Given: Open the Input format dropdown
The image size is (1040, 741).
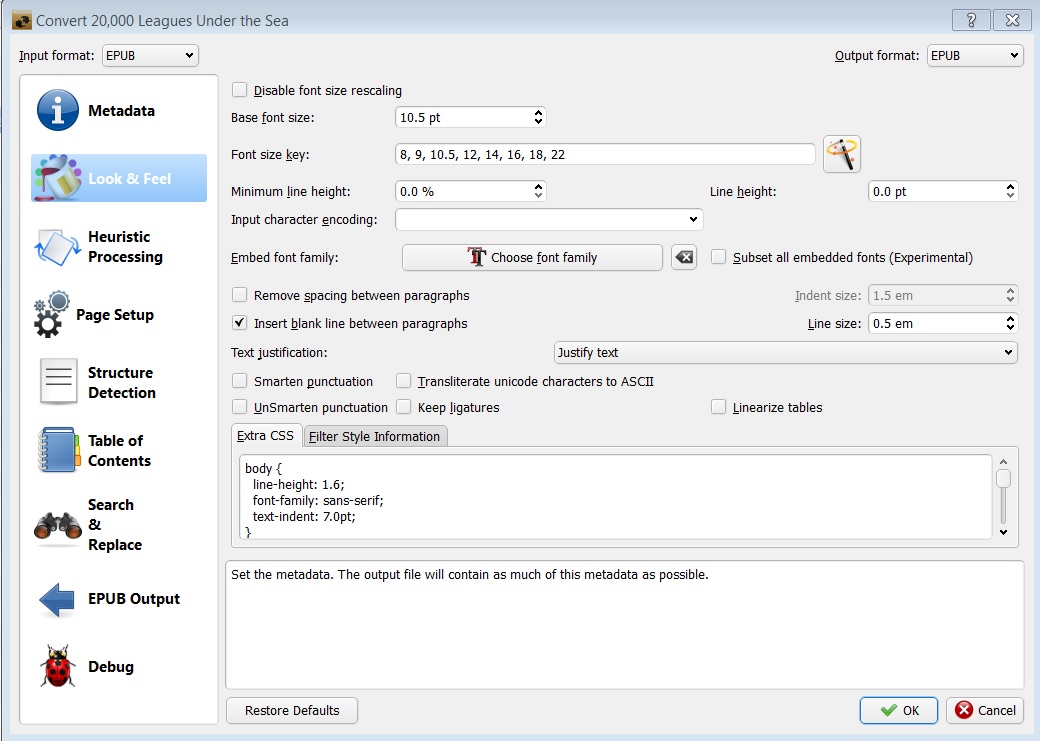Looking at the screenshot, I should (x=151, y=56).
